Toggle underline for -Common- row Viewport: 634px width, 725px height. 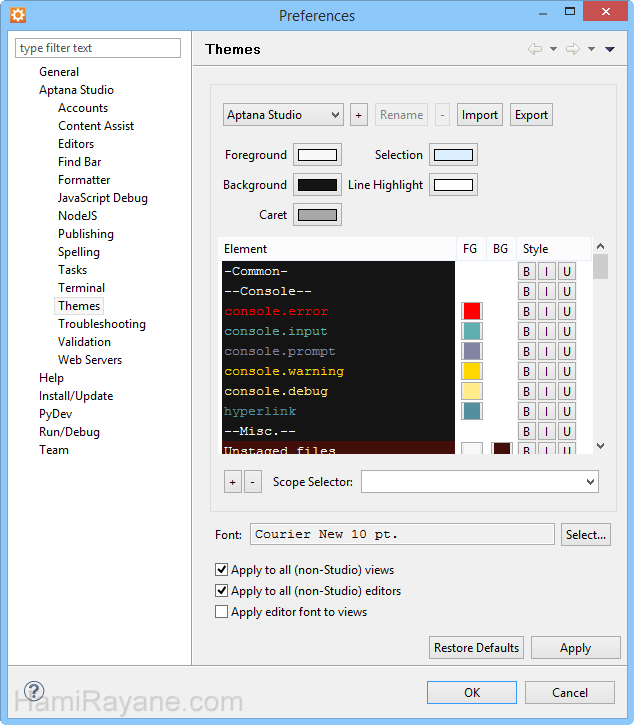pos(566,271)
